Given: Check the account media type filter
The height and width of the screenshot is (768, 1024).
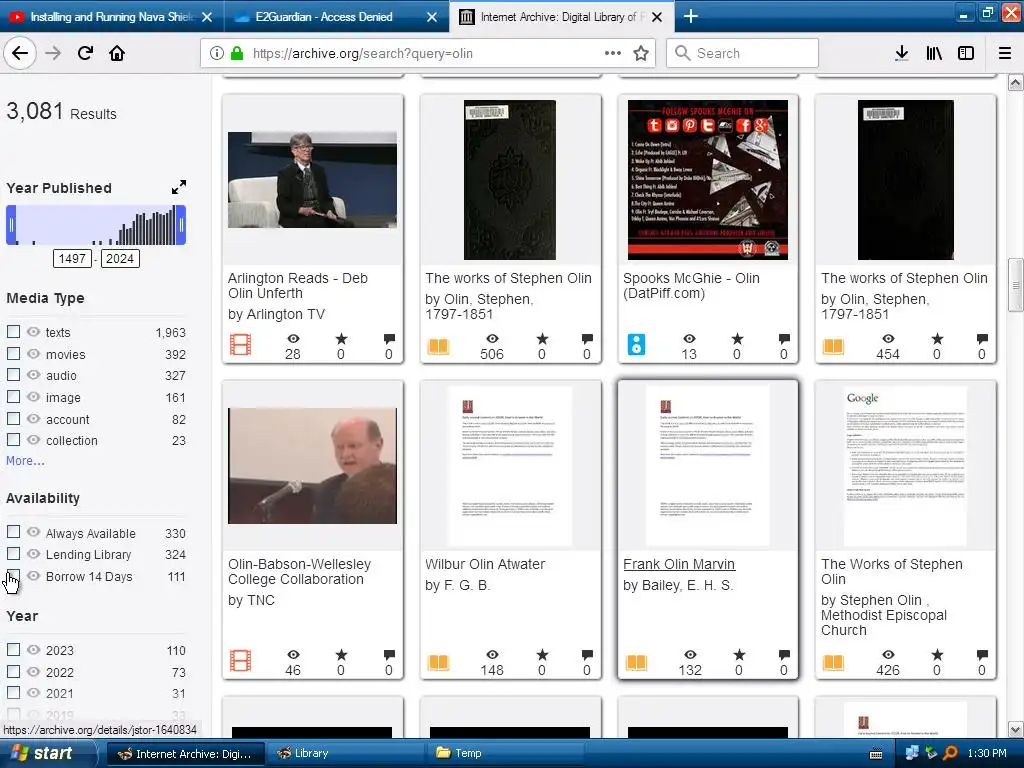Looking at the screenshot, I should point(13,419).
